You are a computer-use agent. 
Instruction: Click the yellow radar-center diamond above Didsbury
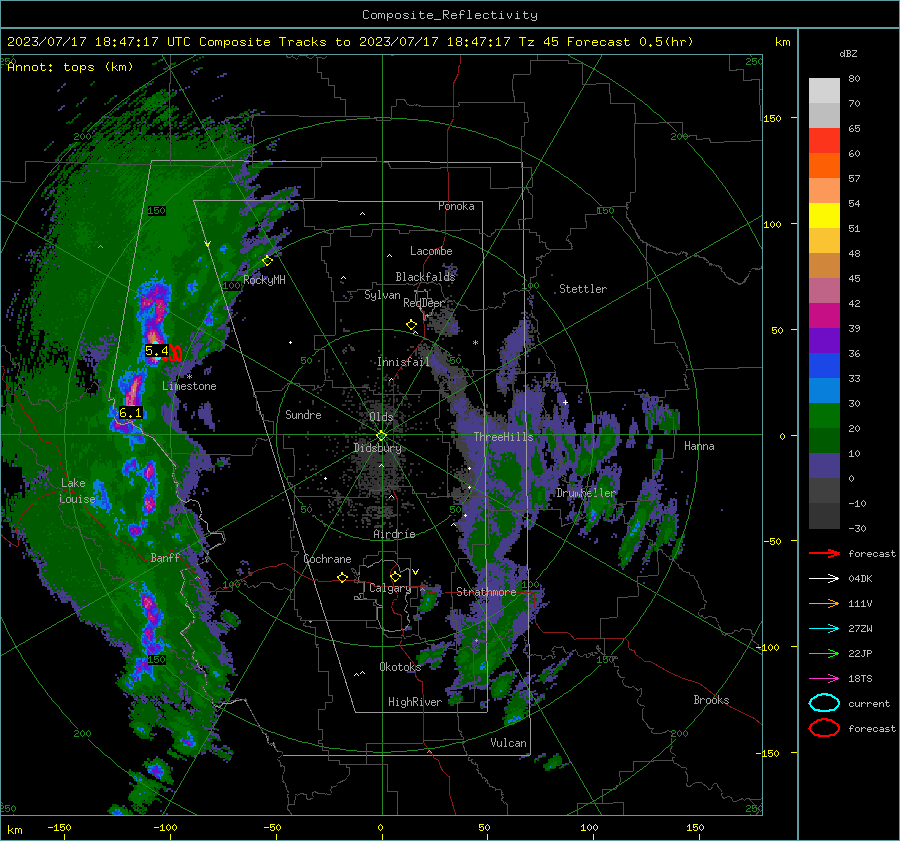[x=381, y=436]
